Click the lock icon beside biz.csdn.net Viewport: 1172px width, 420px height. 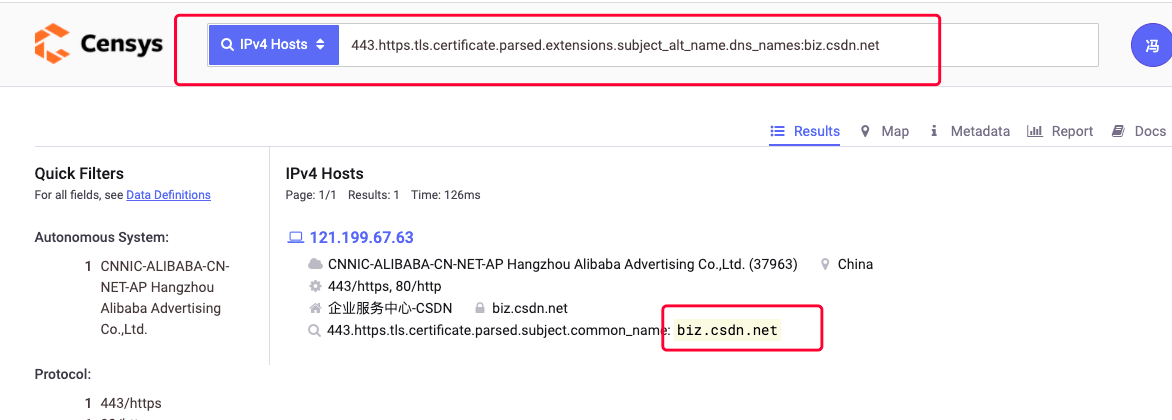pyautogui.click(x=481, y=308)
